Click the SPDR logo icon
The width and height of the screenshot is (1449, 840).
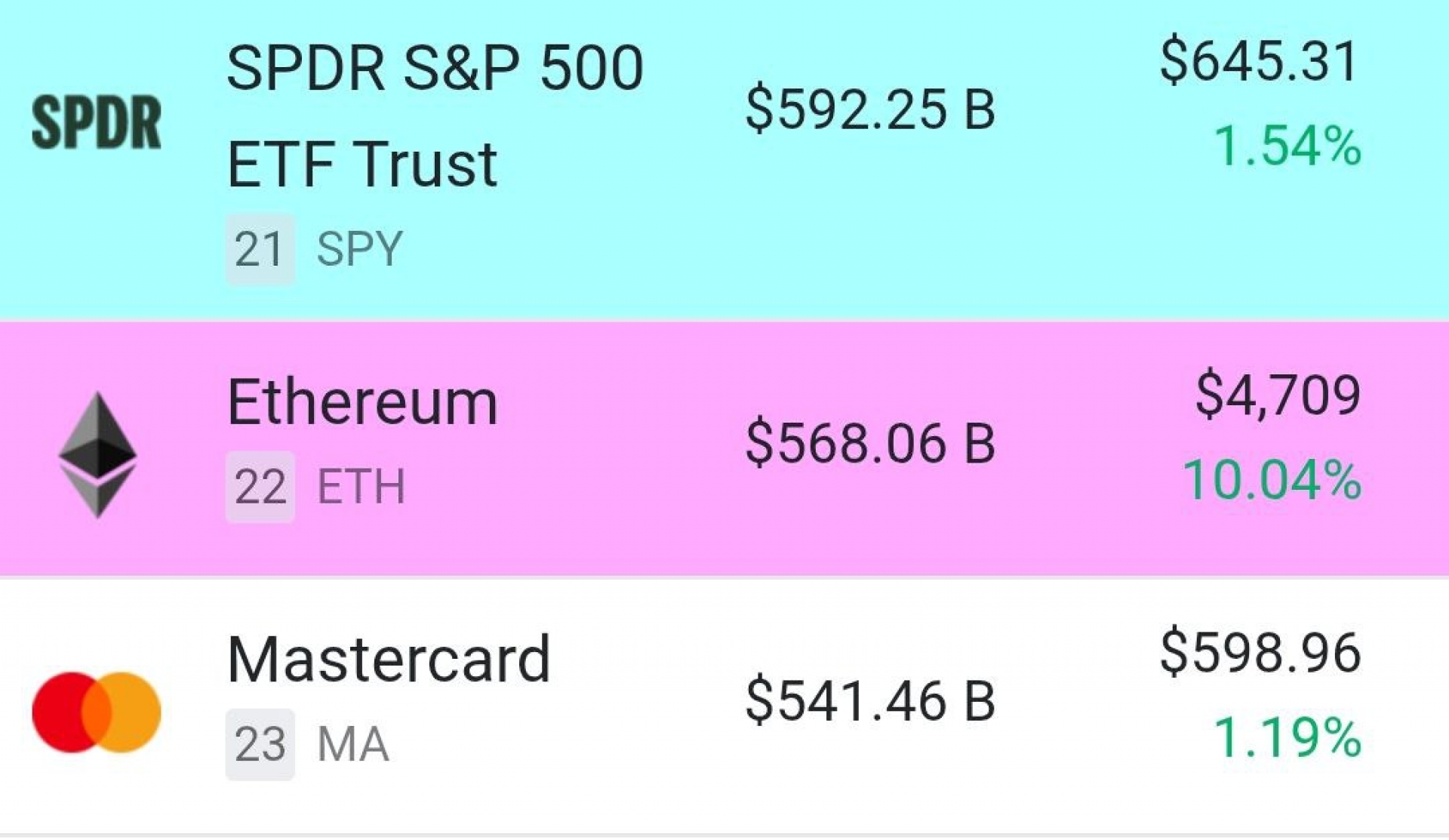tap(97, 122)
